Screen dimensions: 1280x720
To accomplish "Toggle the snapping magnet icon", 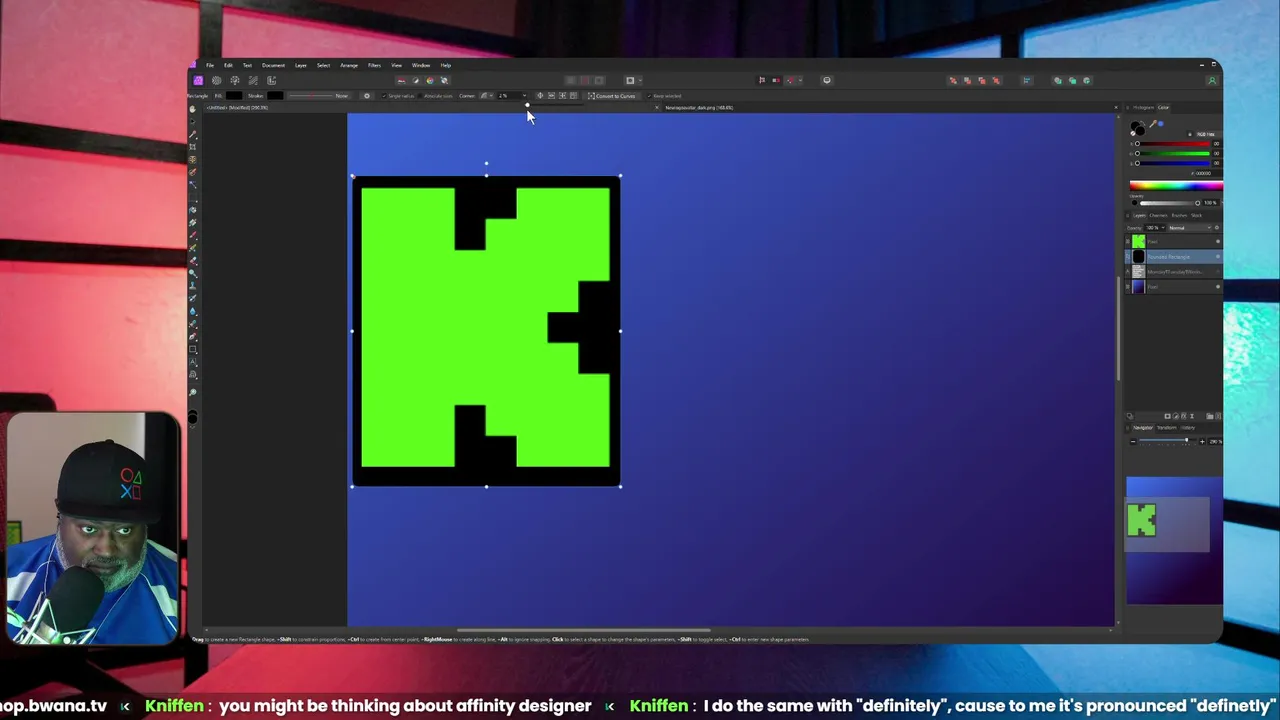I will 790,80.
